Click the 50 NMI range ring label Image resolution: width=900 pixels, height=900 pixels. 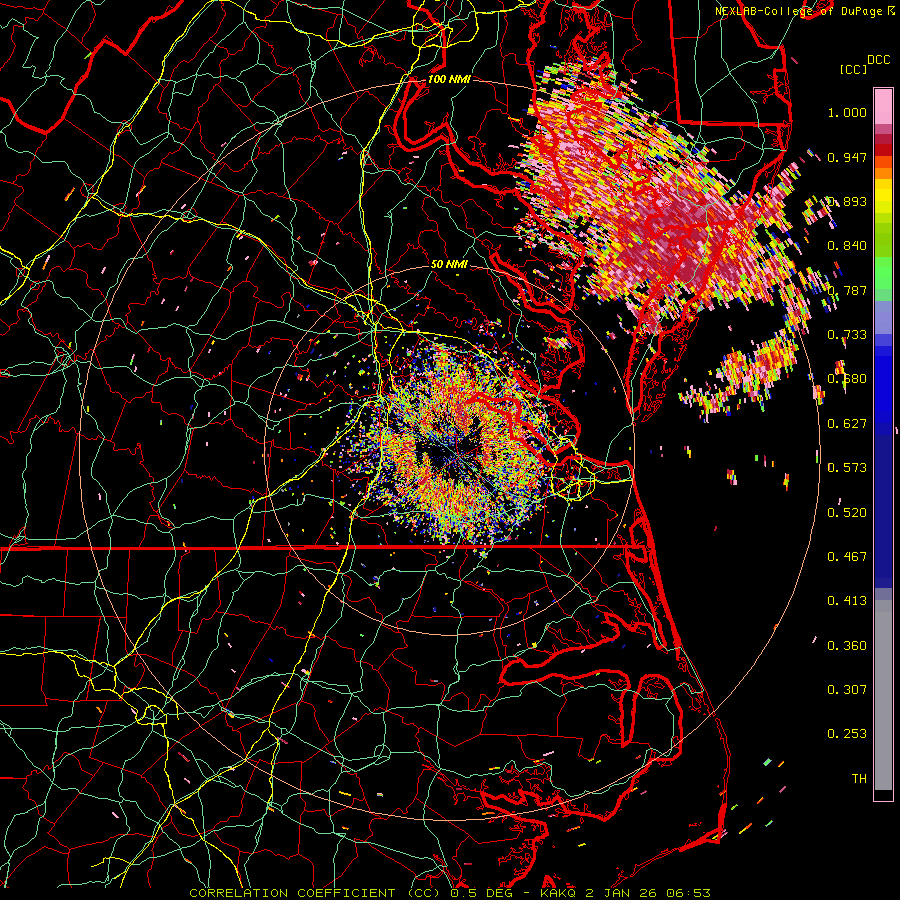coord(449,264)
